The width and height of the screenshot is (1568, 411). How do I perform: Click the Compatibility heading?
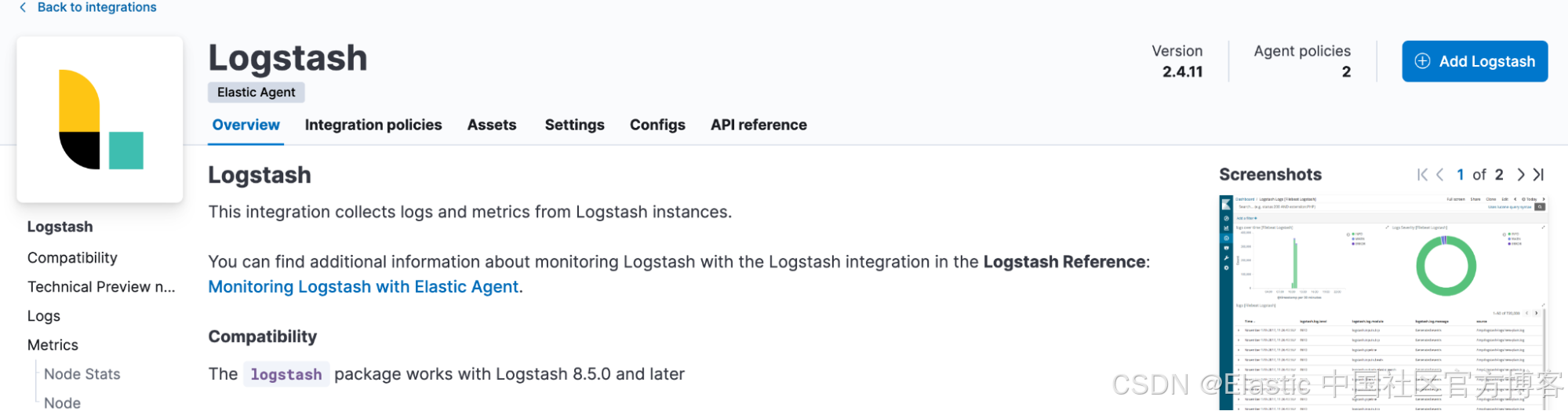(x=263, y=336)
